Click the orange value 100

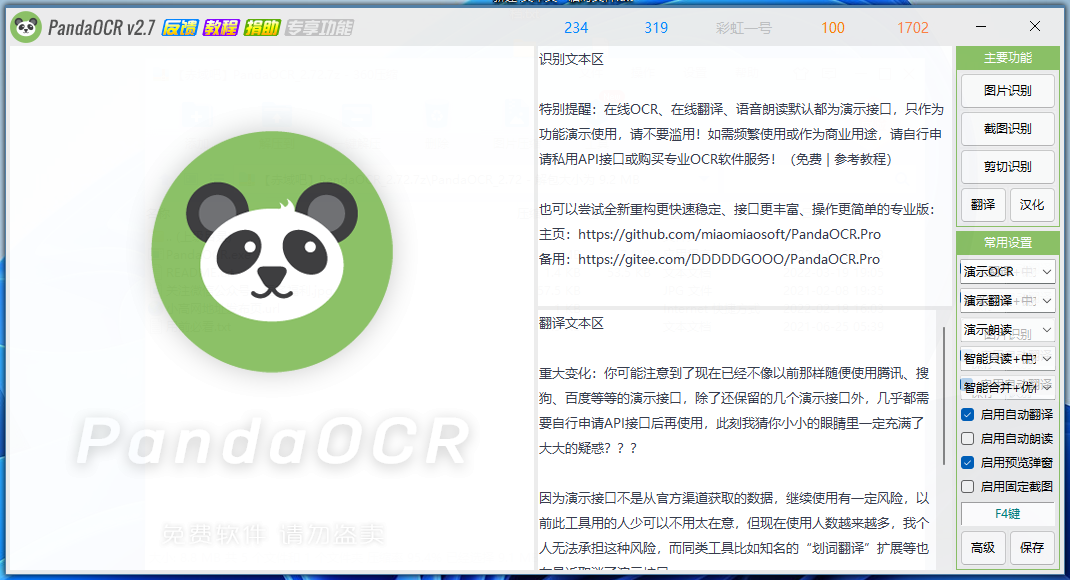(x=833, y=28)
